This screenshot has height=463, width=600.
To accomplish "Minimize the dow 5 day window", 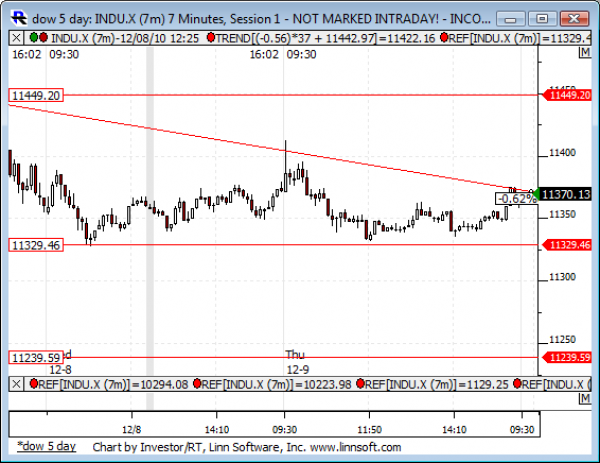I will pyautogui.click(x=510, y=18).
